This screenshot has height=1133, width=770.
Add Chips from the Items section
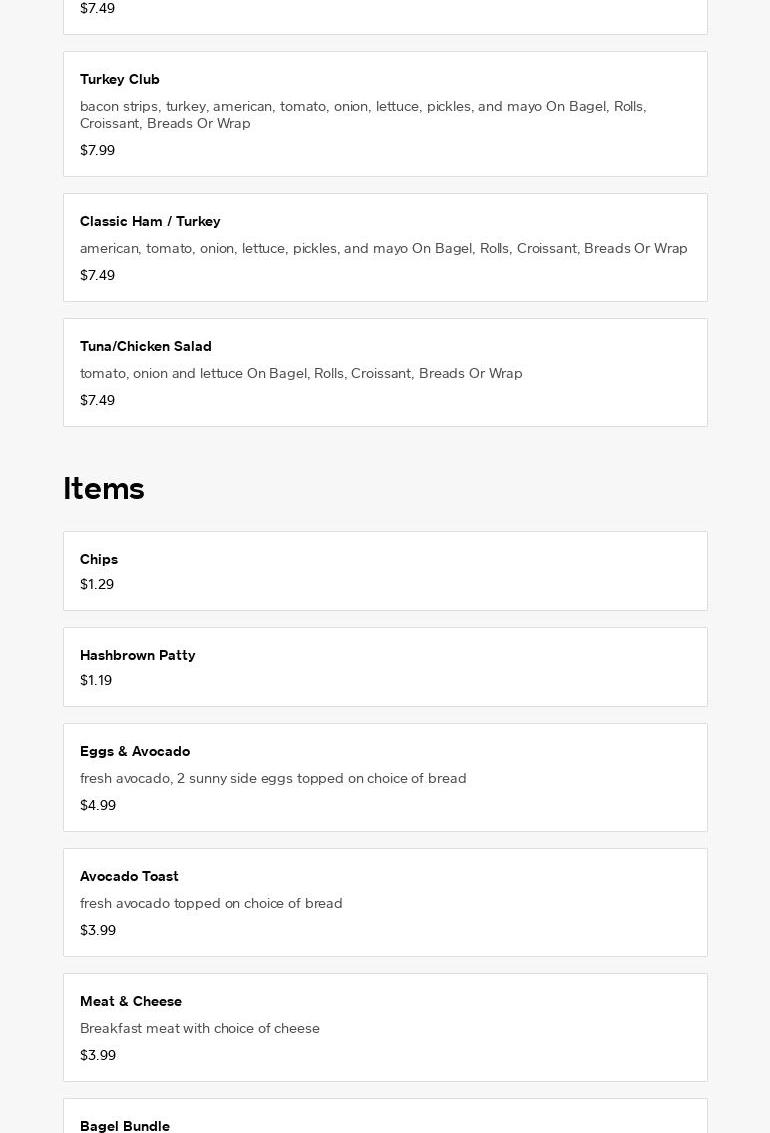99,559
